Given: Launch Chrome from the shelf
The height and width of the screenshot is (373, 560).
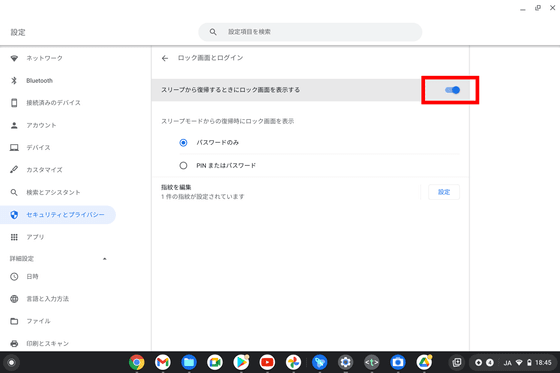Looking at the screenshot, I should pos(136,362).
